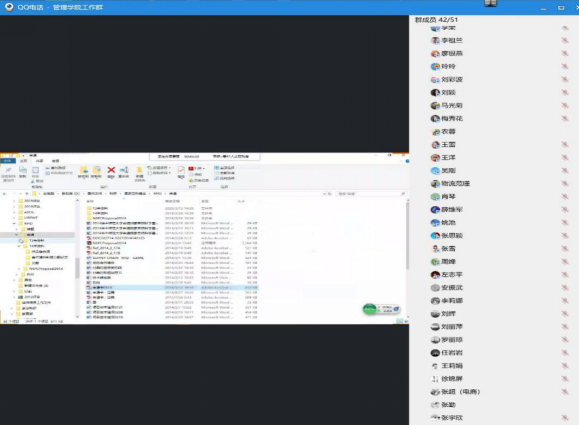
Task: Select member name 刘彩波
Action: coord(452,79)
